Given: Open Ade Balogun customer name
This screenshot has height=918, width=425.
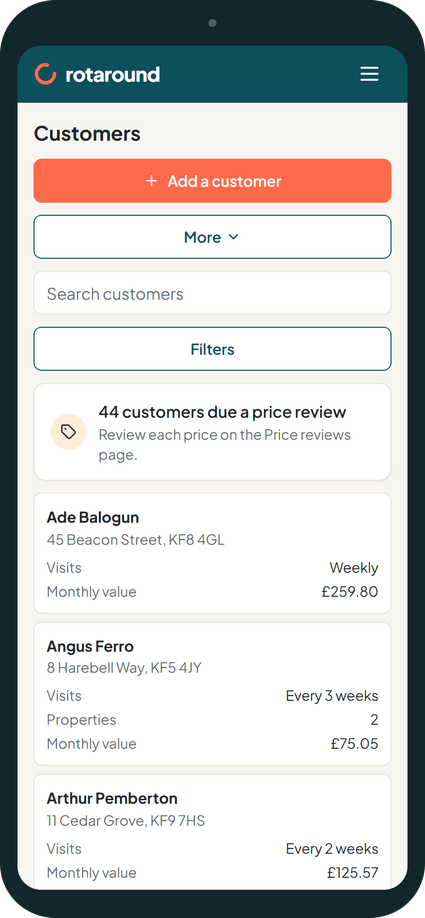Looking at the screenshot, I should coord(93,518).
